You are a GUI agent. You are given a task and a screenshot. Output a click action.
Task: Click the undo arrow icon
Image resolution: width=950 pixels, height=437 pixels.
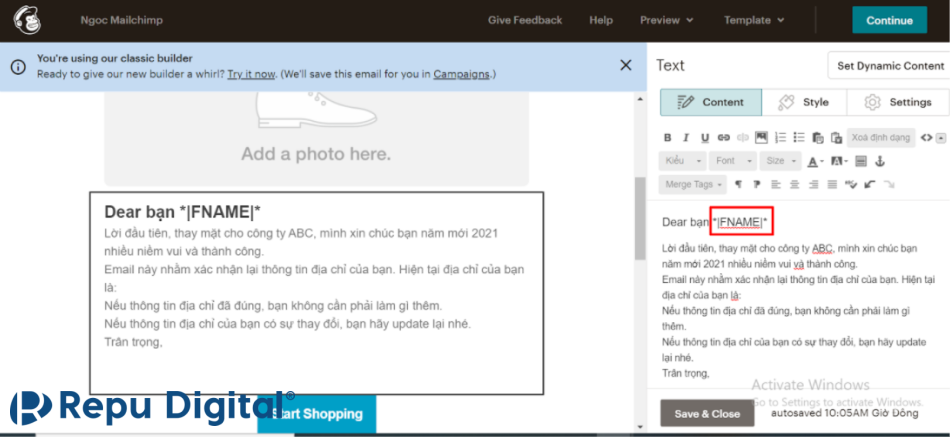point(870,185)
